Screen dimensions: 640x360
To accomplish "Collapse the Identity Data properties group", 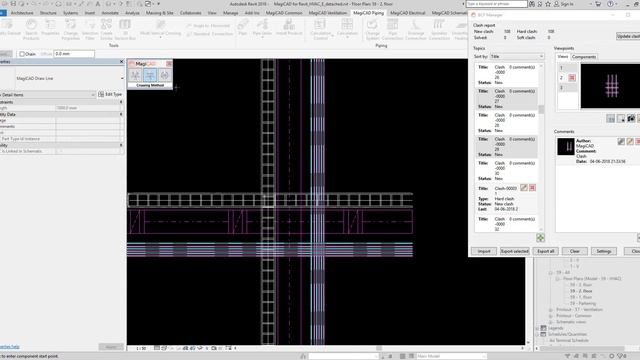I will 121,114.
